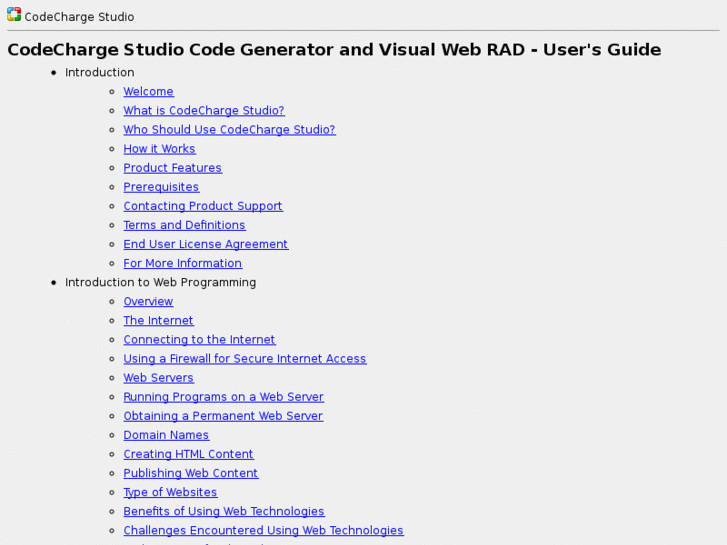Image resolution: width=727 pixels, height=545 pixels.
Task: Click For More Information link
Action: [182, 263]
